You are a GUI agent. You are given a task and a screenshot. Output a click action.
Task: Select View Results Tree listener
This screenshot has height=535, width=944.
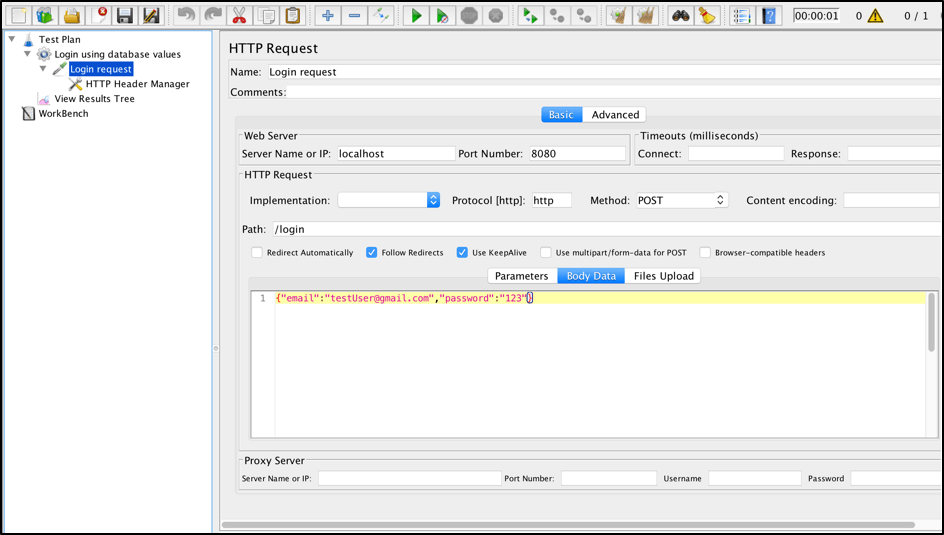click(95, 99)
